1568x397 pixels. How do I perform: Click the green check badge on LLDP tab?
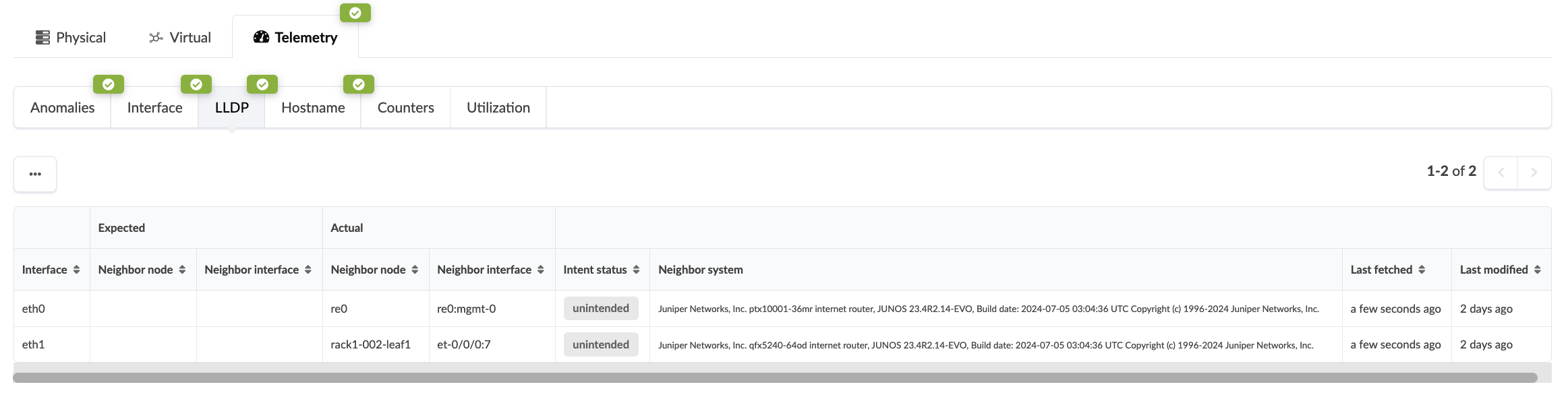pyautogui.click(x=262, y=84)
